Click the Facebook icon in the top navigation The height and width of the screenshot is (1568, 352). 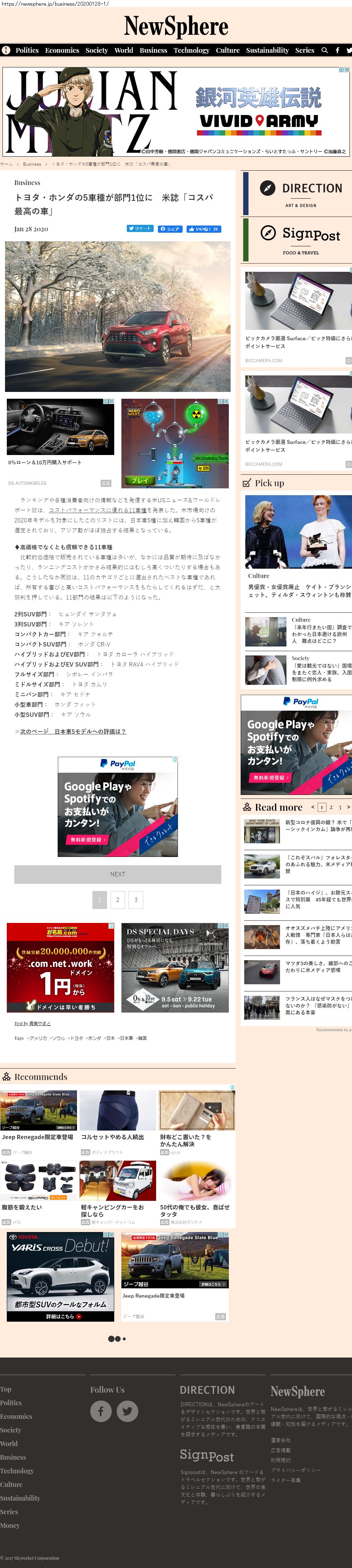coord(337,51)
